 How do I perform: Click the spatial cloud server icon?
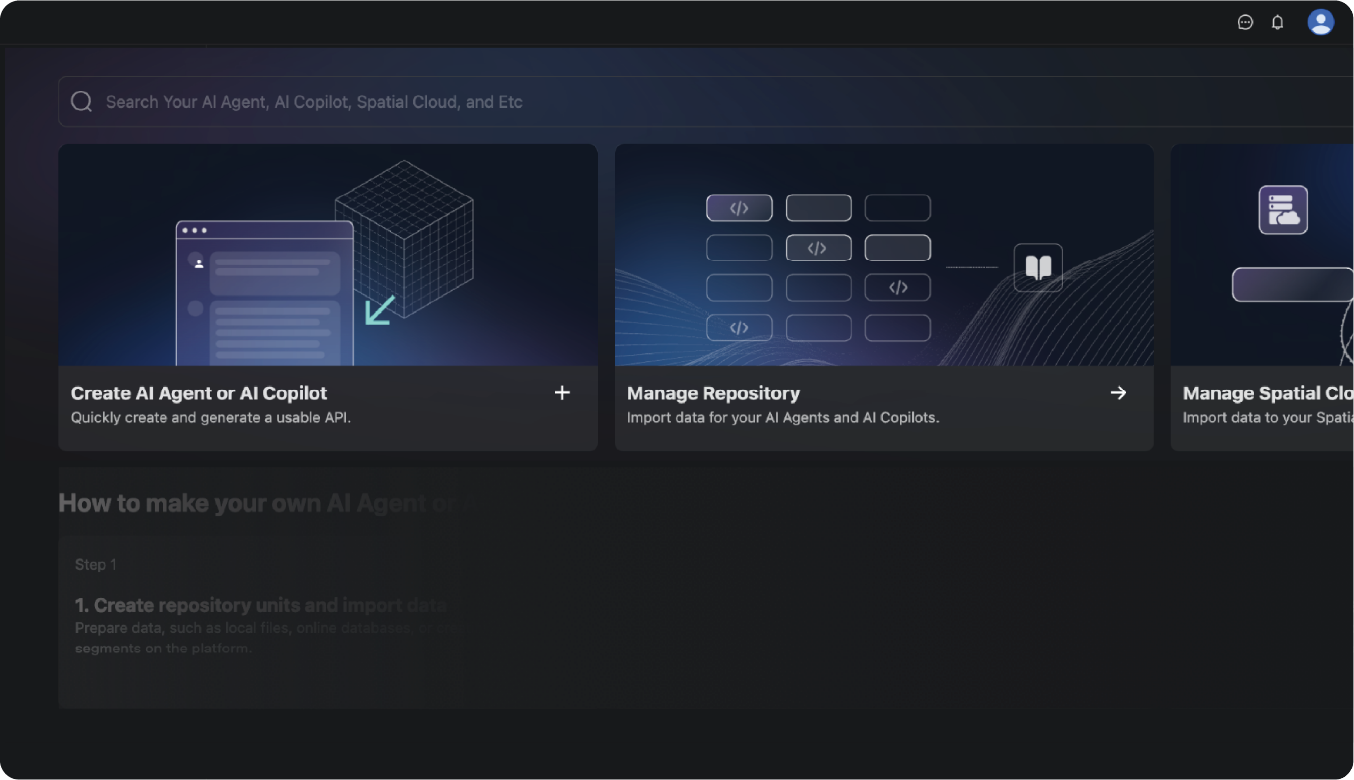coord(1283,210)
